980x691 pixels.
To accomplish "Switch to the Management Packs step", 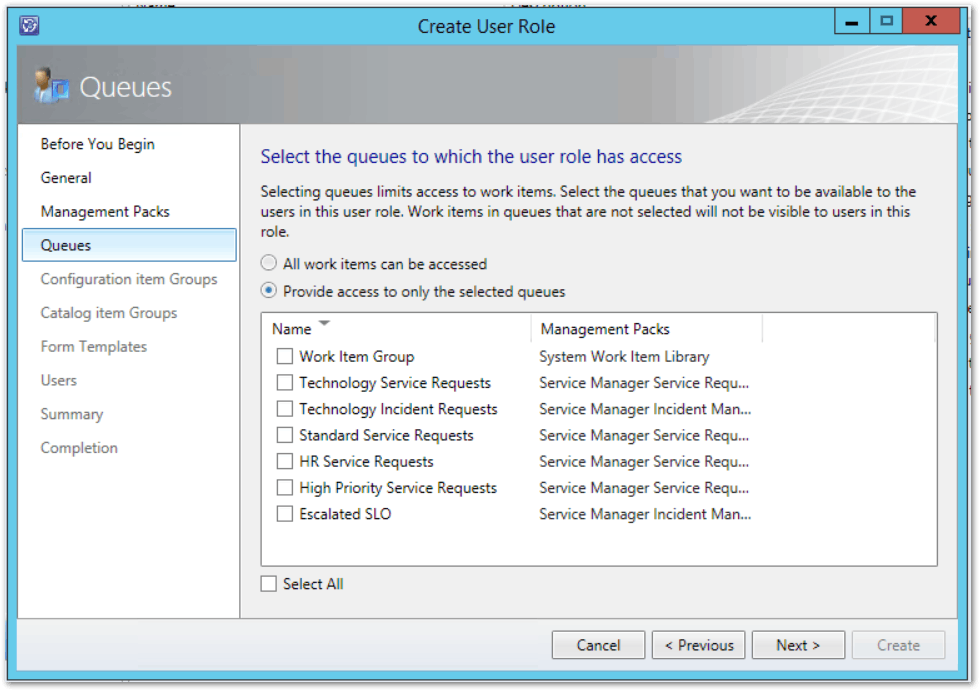I will [x=105, y=212].
